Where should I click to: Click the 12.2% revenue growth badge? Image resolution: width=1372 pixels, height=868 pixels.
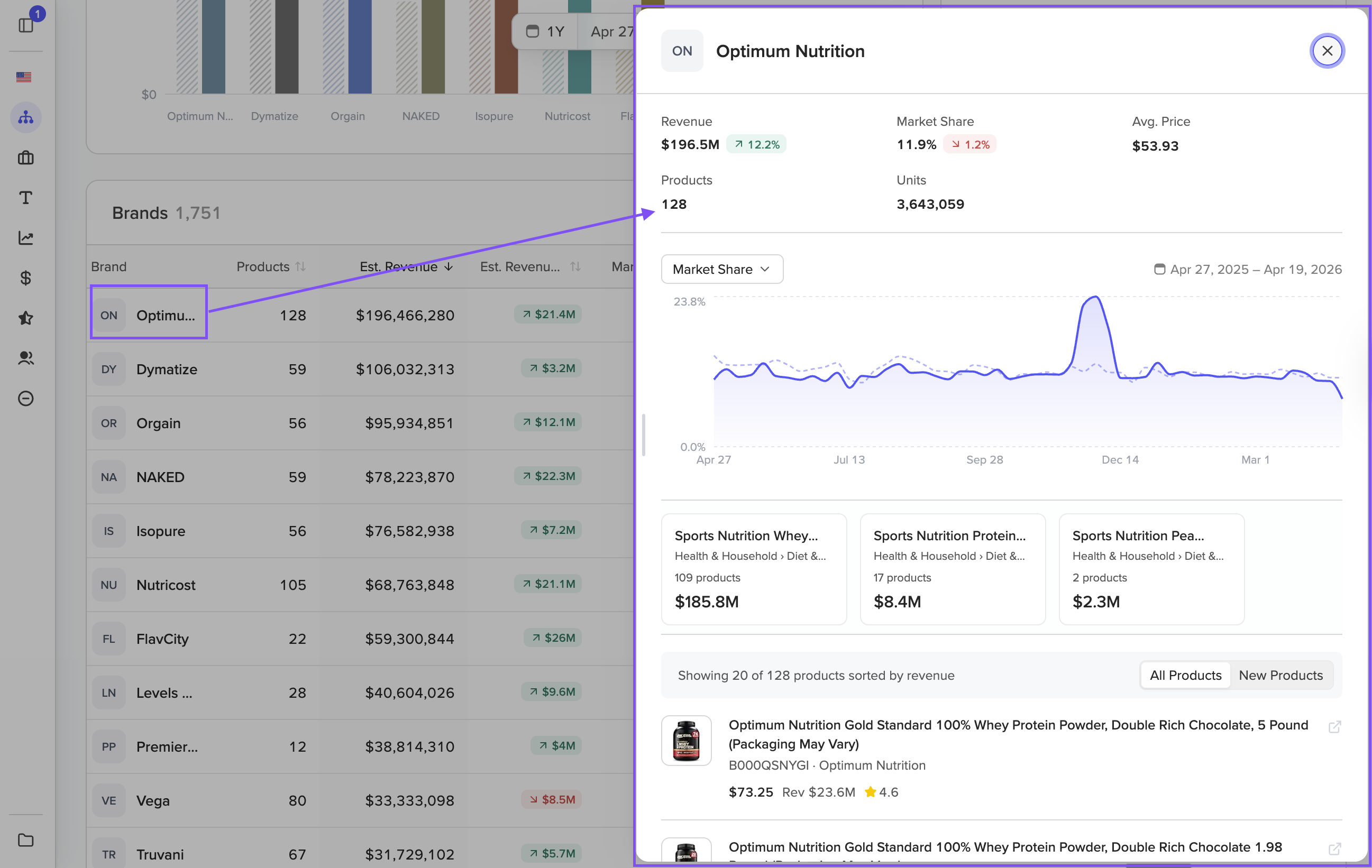pos(756,144)
